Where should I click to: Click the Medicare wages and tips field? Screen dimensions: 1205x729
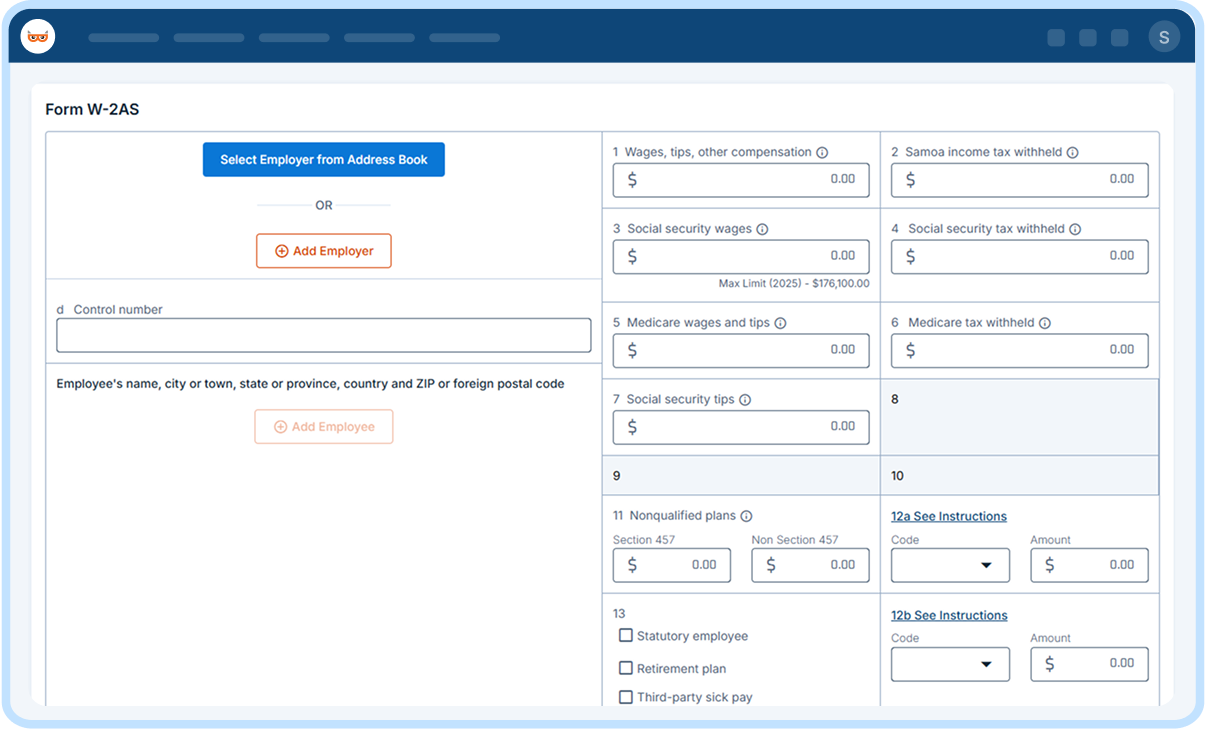click(x=741, y=350)
